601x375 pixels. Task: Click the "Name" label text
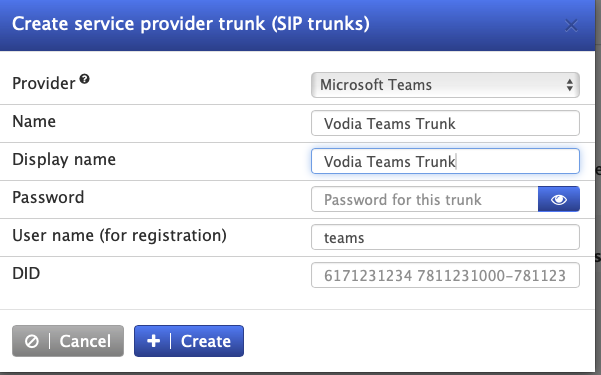coord(34,122)
